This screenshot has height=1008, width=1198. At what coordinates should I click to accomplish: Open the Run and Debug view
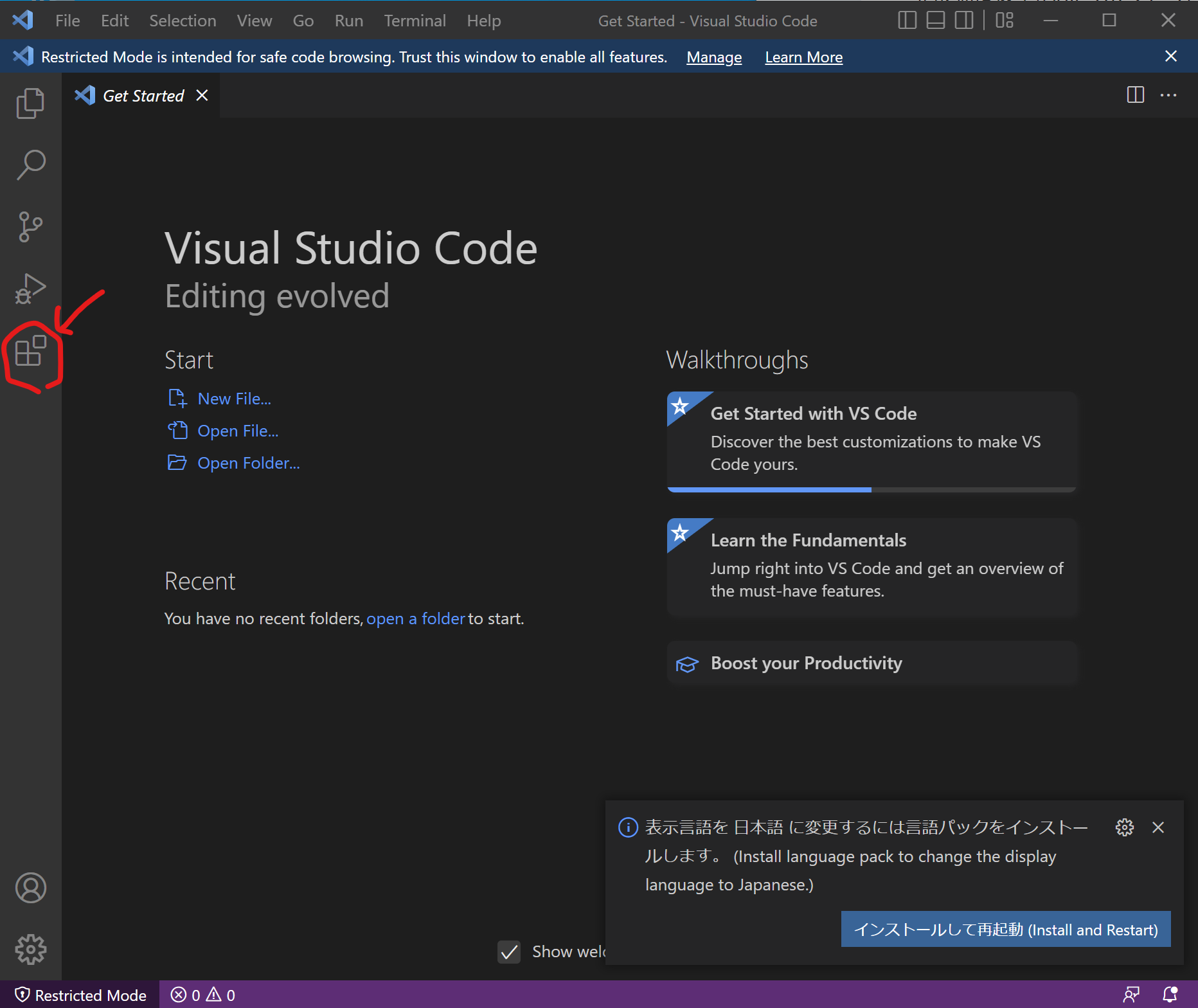pyautogui.click(x=30, y=289)
